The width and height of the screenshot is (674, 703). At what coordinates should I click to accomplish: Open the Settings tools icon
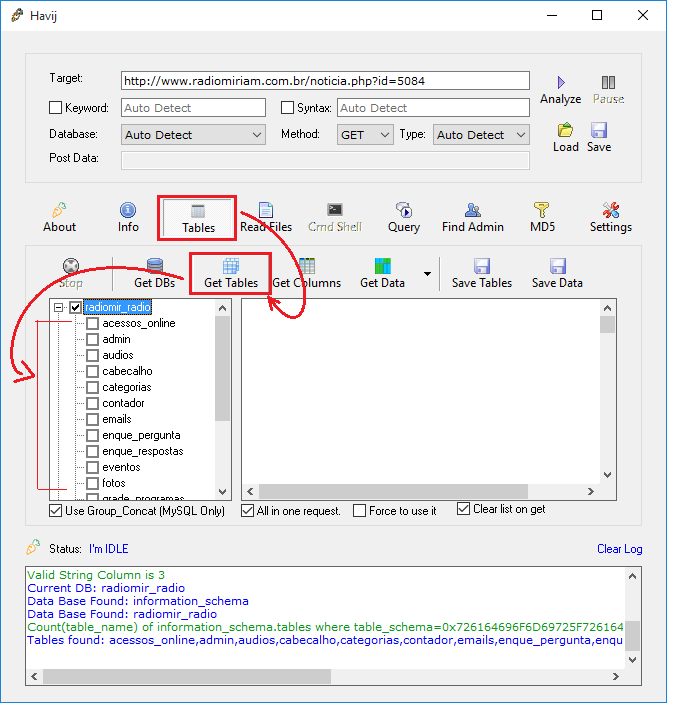tap(611, 210)
